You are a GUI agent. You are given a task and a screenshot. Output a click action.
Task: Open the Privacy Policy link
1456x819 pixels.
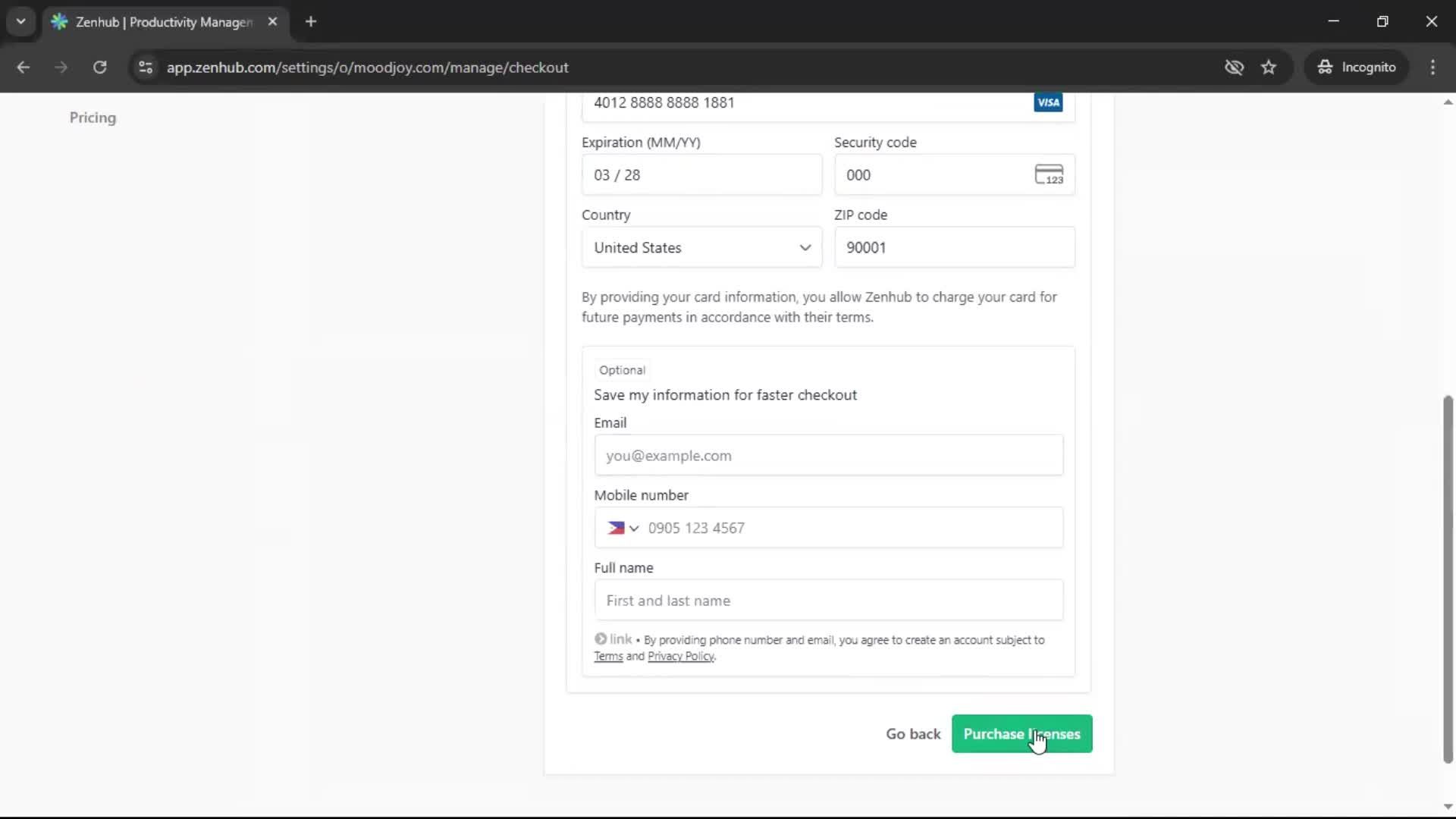[x=681, y=656]
